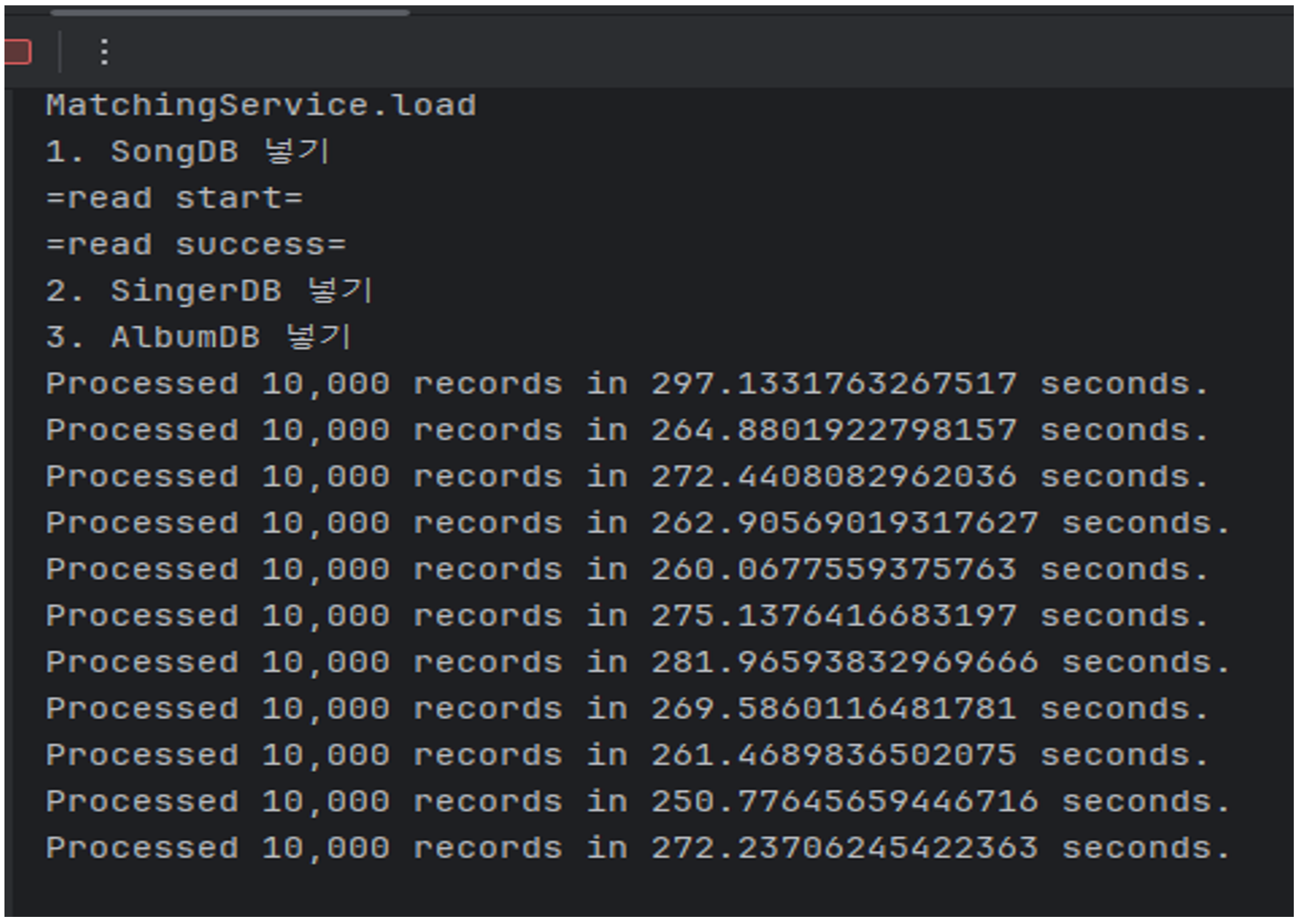Click the horizontal scrollbar above the console toolbar
Image resolution: width=1300 pixels, height=924 pixels.
coord(230,13)
